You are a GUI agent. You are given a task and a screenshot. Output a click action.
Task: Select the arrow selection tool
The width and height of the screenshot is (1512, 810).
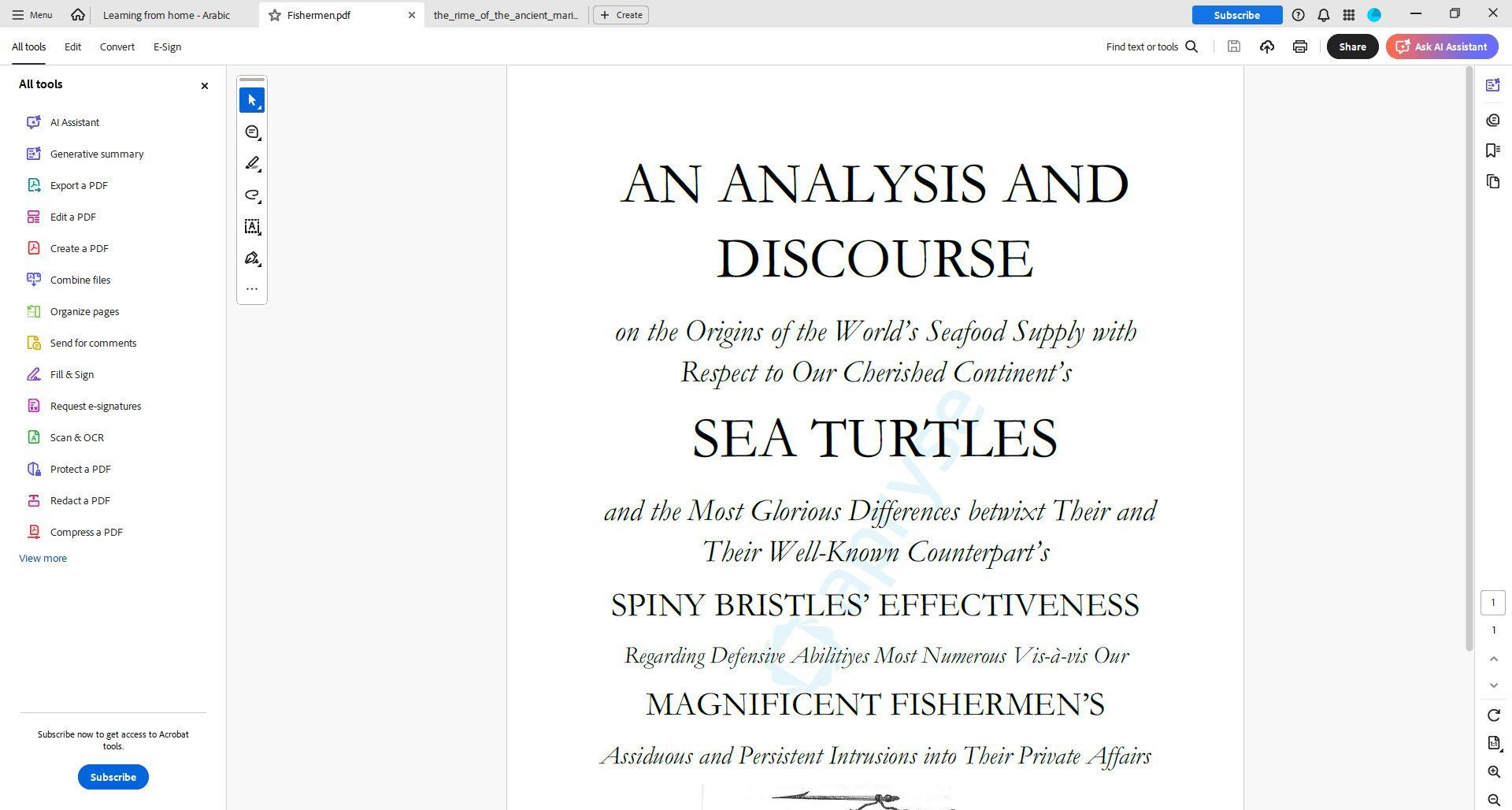click(252, 100)
